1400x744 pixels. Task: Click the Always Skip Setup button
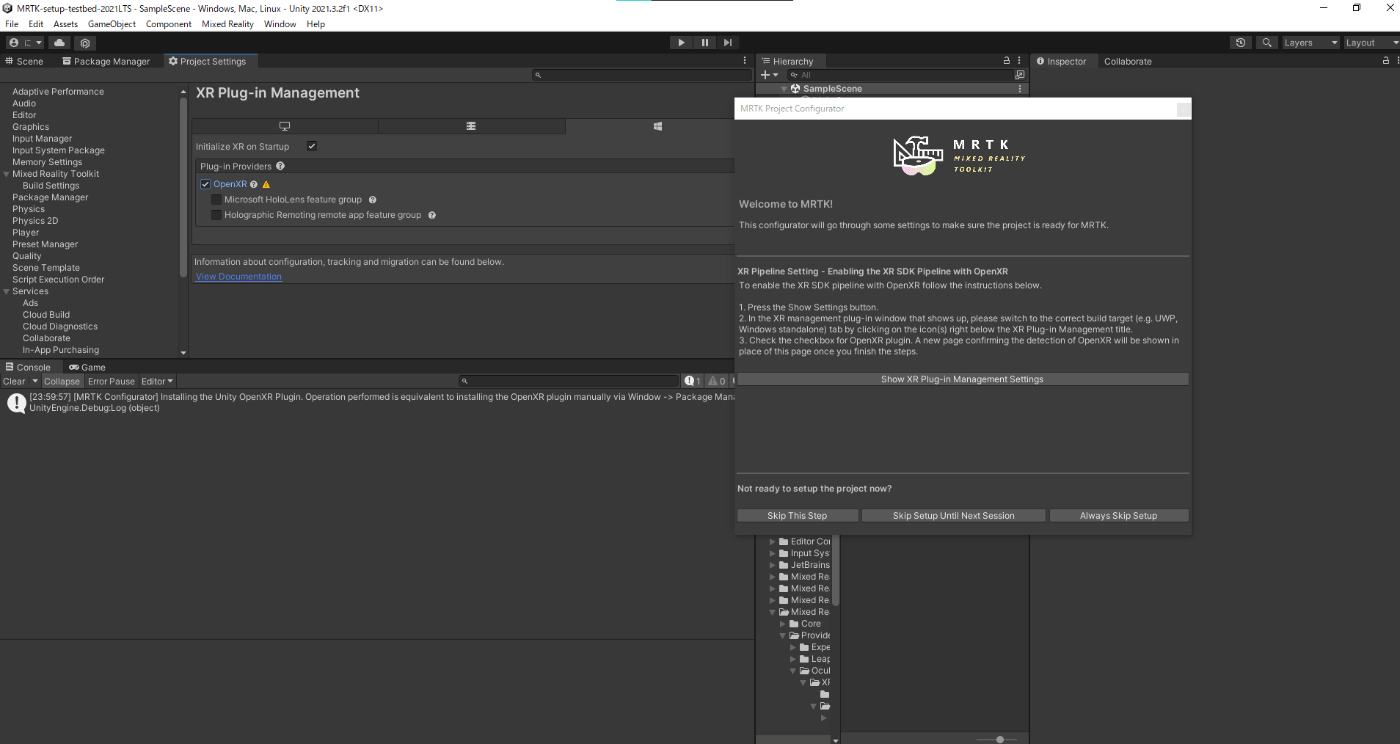click(x=1118, y=516)
